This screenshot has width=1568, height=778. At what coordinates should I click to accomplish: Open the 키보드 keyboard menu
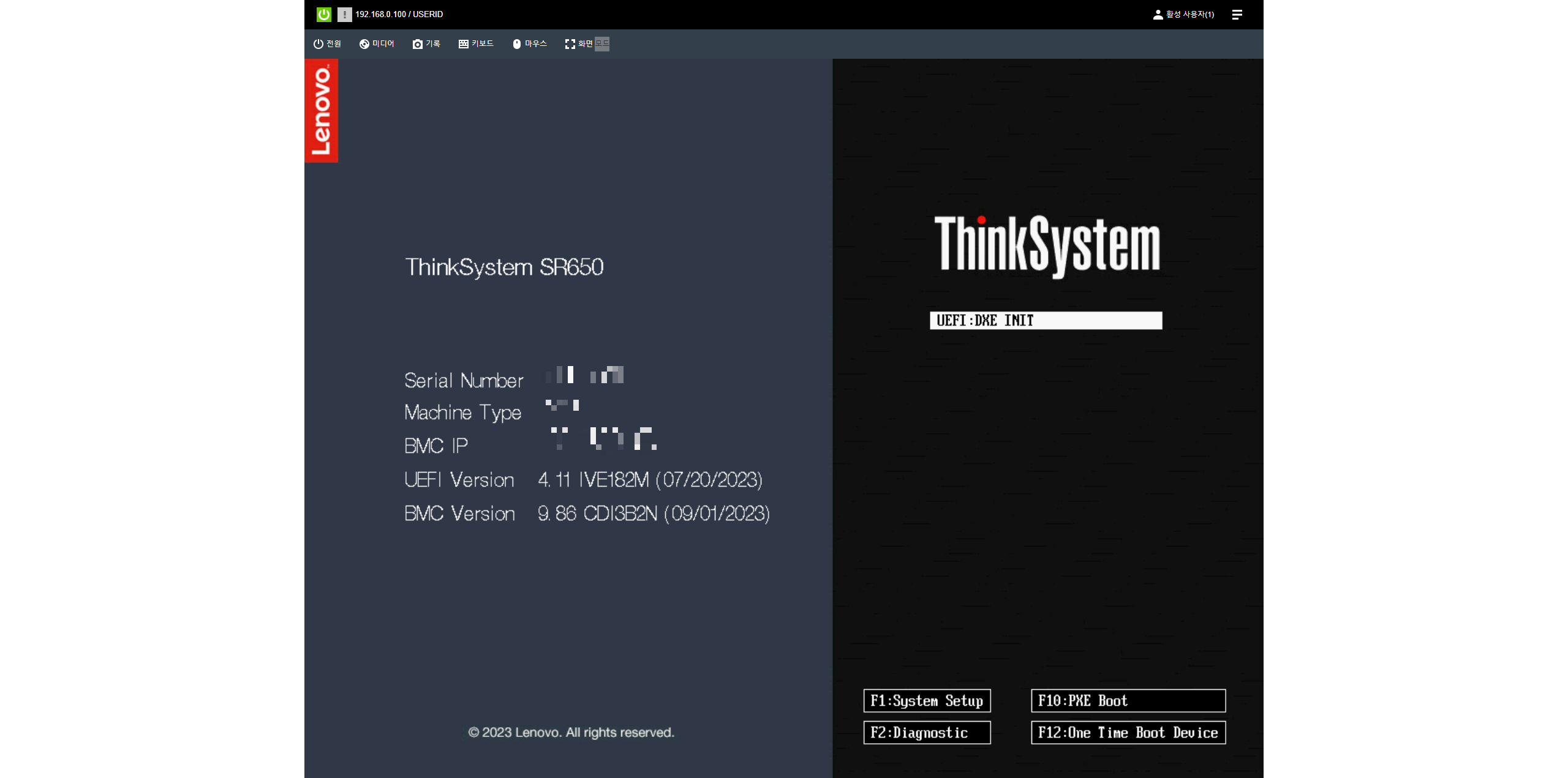pyautogui.click(x=476, y=43)
